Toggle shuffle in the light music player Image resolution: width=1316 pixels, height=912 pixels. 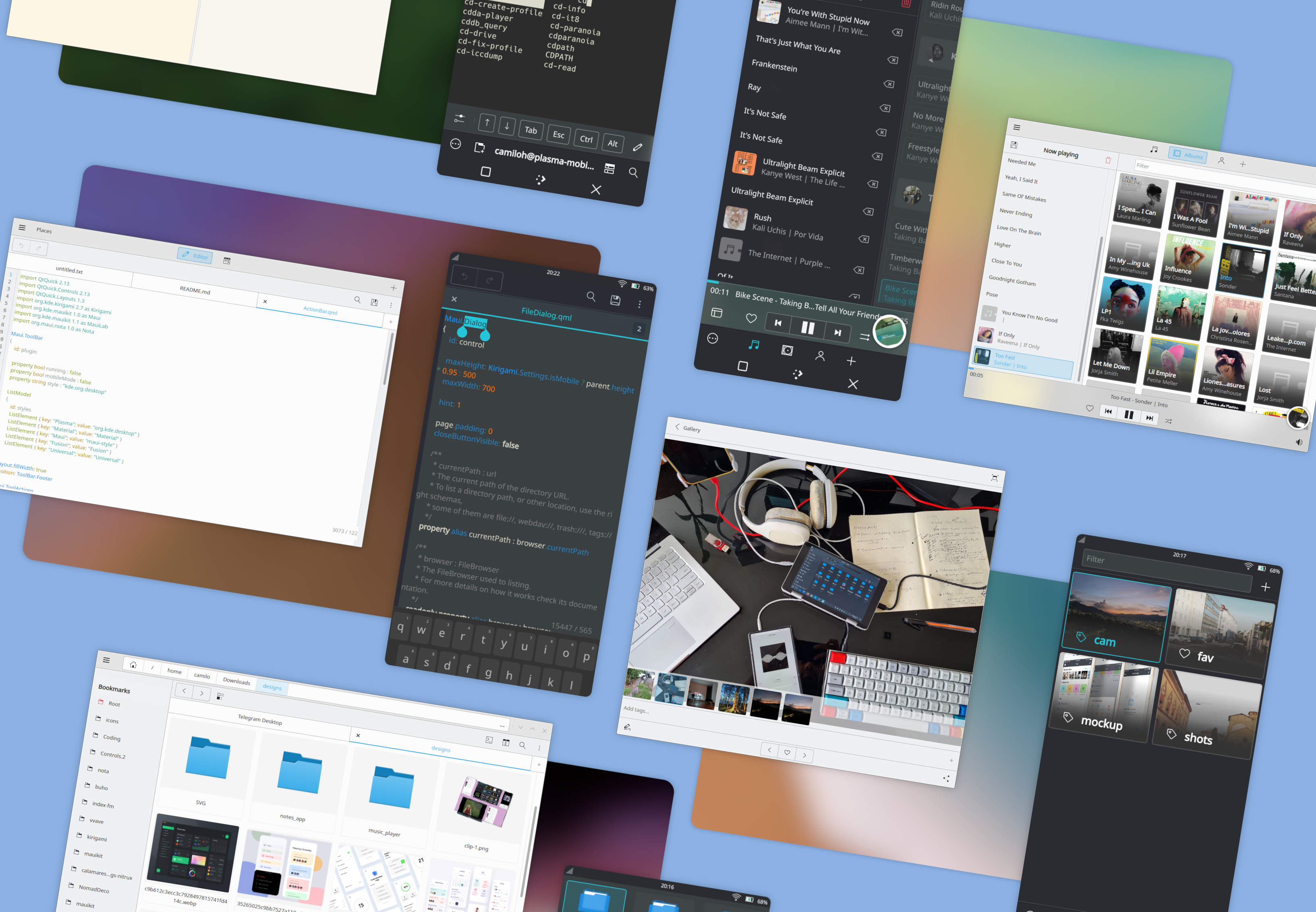tap(1168, 421)
